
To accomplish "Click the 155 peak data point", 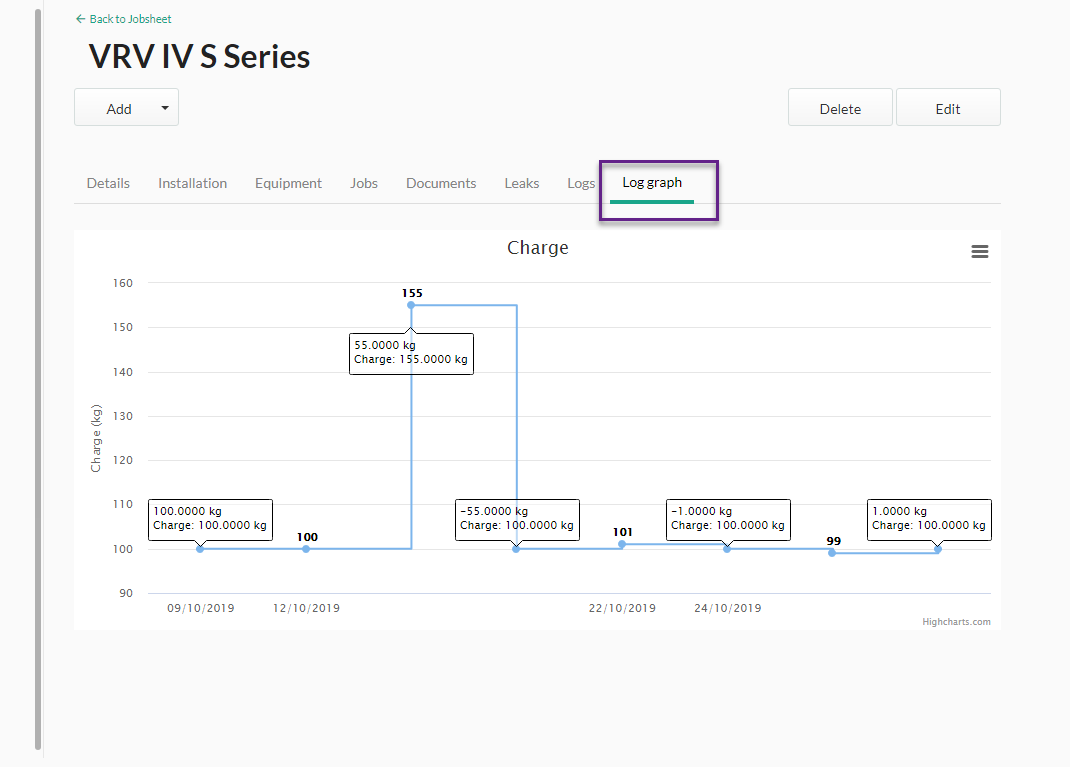I will [x=411, y=305].
